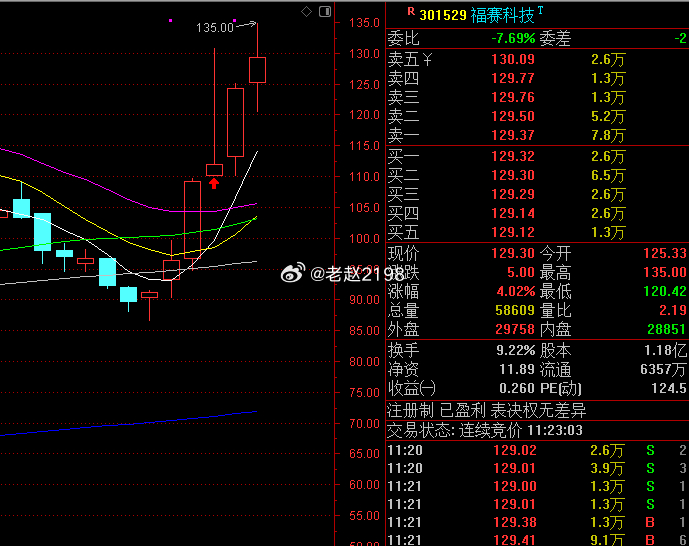Select 买三 price 129.29
The image size is (689, 546).
513,194
